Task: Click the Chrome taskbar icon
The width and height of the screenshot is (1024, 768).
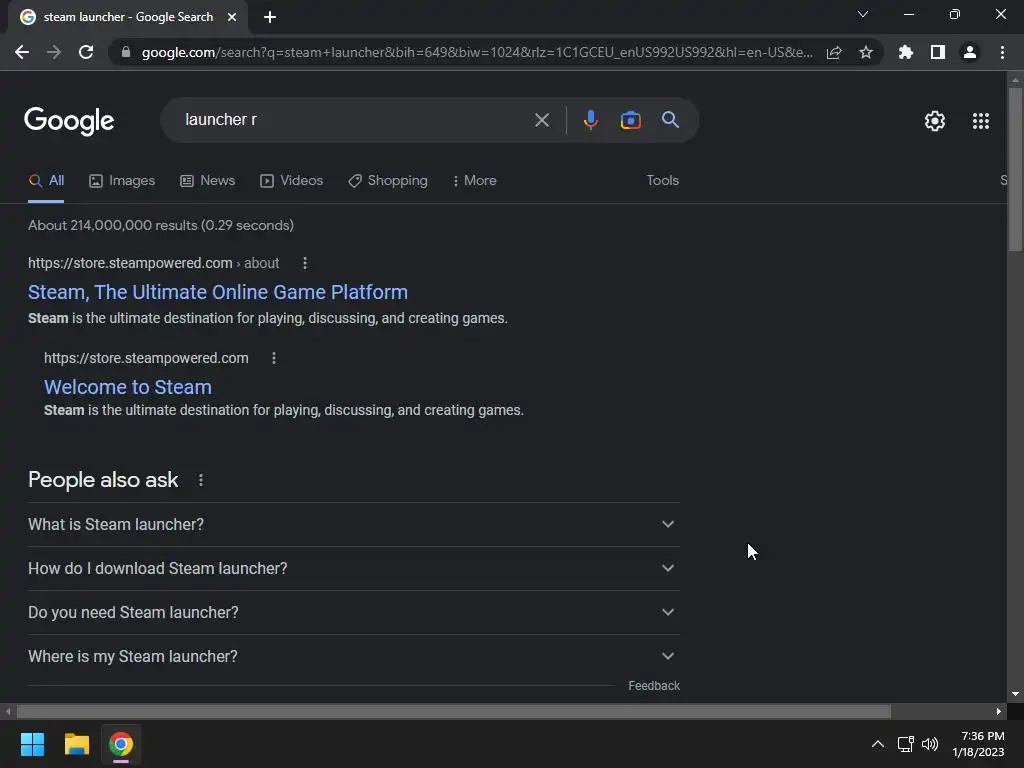Action: pos(121,744)
